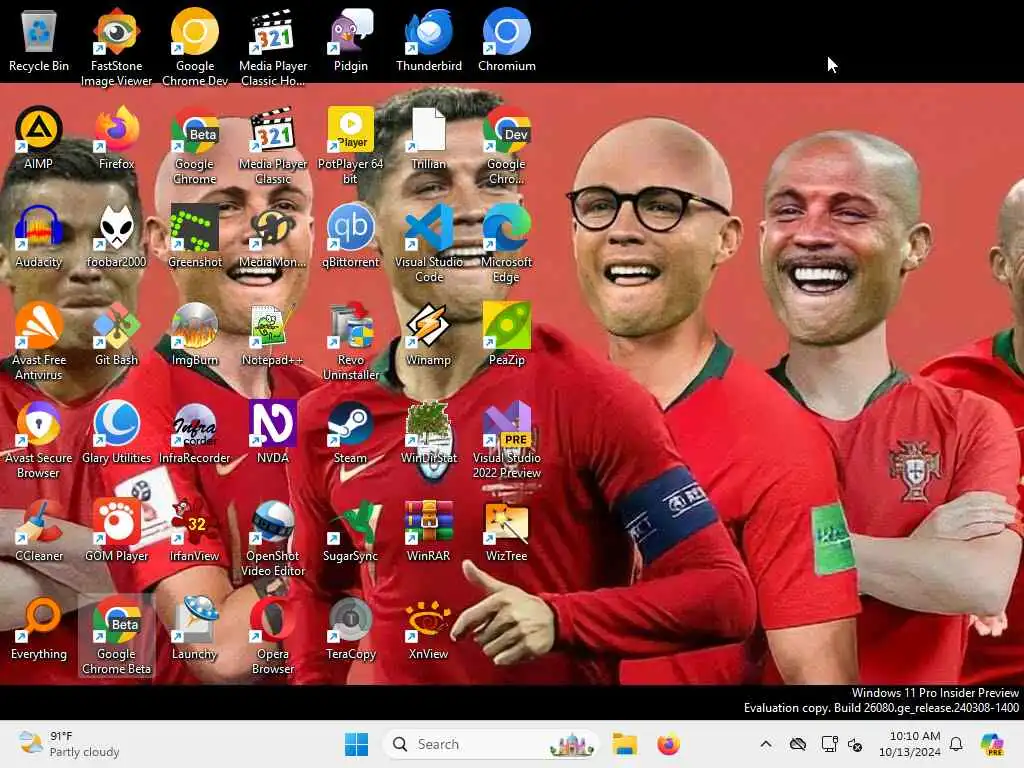1024x768 pixels.
Task: Launch Chromium browser icon
Action: click(x=507, y=40)
